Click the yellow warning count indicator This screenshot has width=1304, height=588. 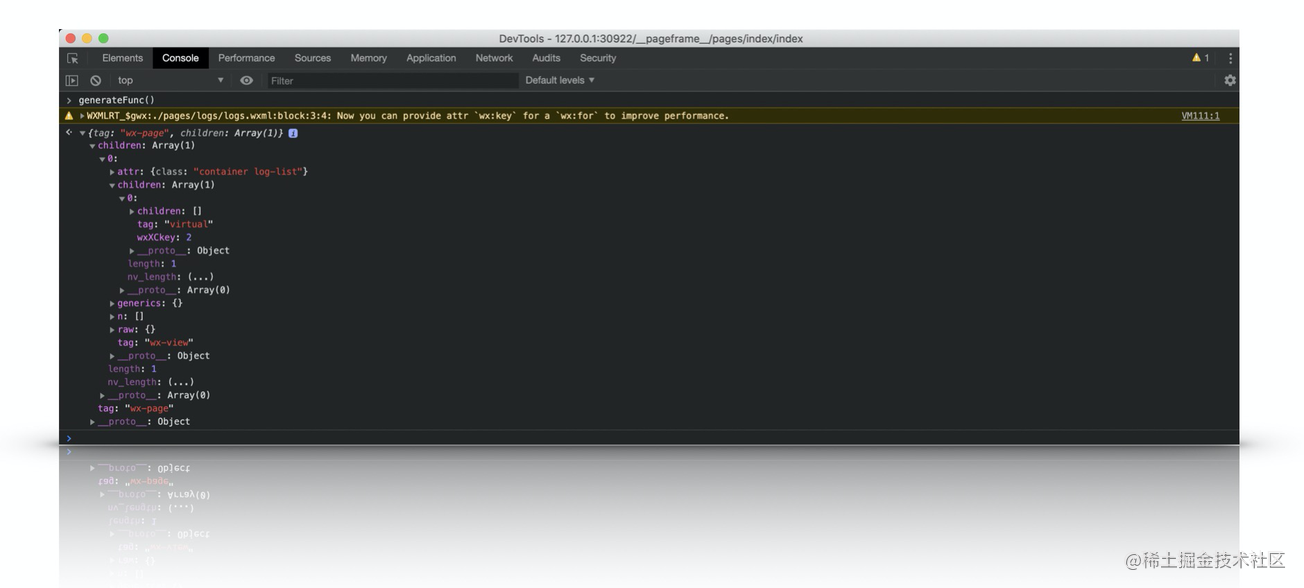click(1200, 58)
